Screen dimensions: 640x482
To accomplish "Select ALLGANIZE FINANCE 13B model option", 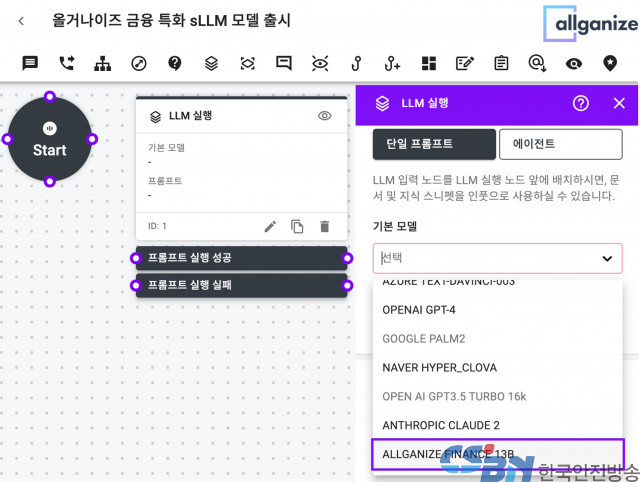I will pos(498,454).
